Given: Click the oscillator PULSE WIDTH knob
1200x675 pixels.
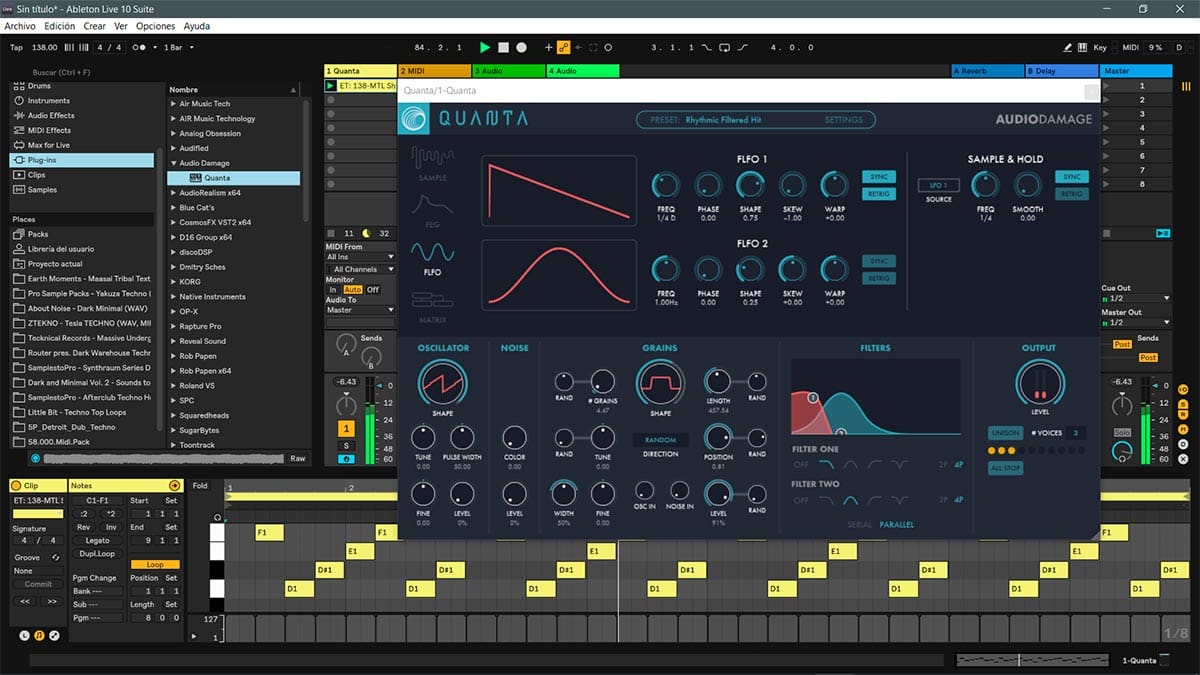Looking at the screenshot, I should 461,437.
